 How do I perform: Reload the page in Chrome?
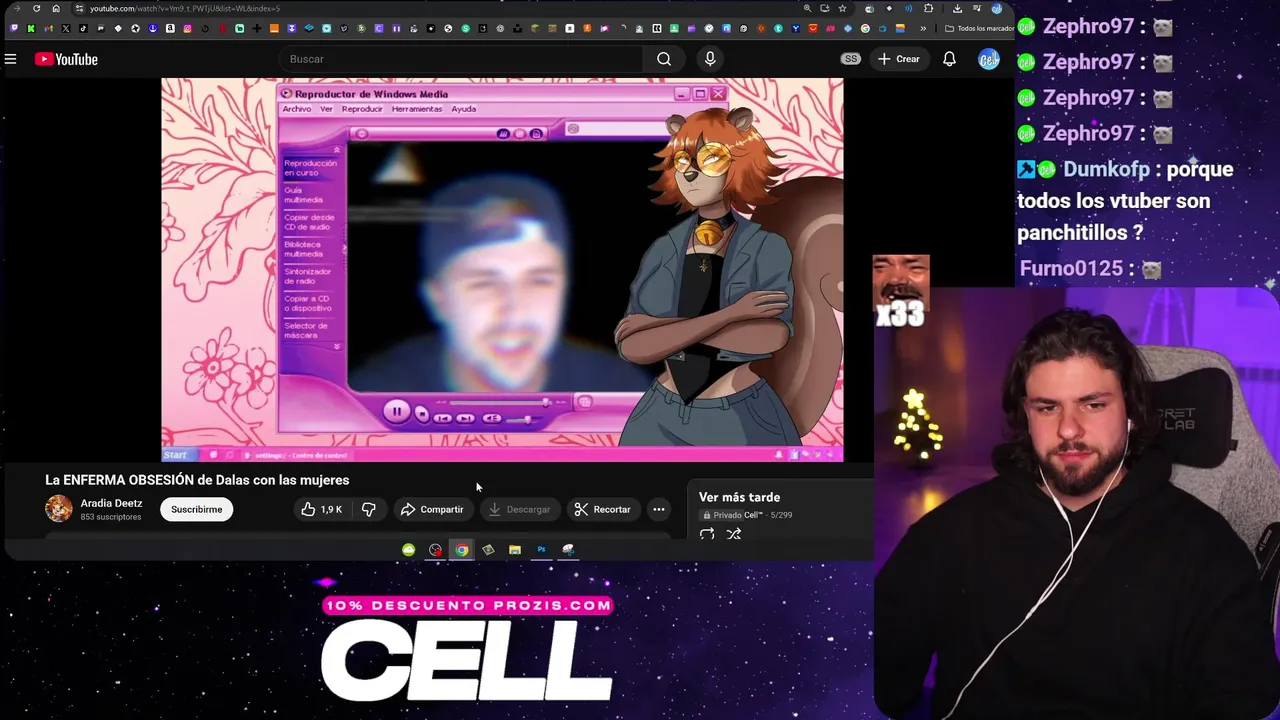[x=36, y=8]
